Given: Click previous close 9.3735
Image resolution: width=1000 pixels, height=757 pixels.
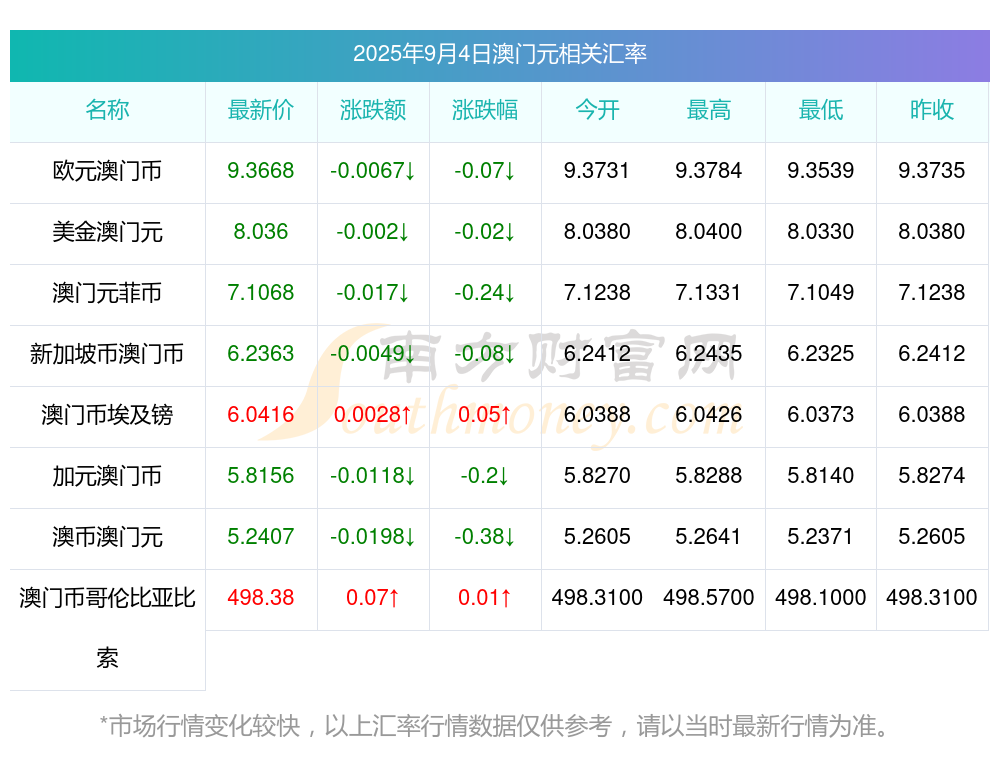Looking at the screenshot, I should [x=932, y=171].
